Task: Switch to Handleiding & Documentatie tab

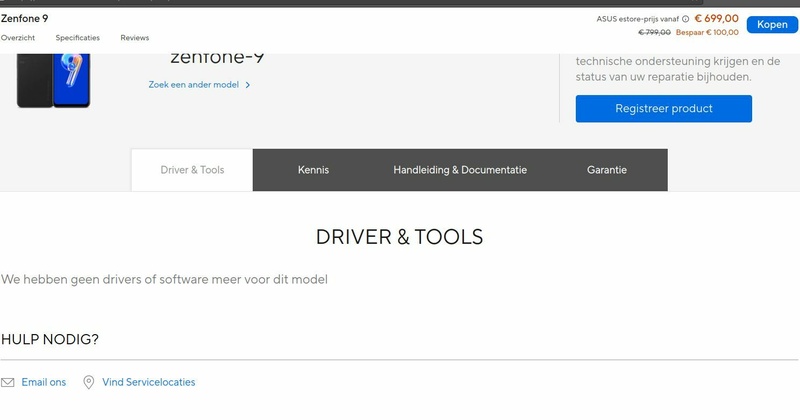Action: point(460,170)
